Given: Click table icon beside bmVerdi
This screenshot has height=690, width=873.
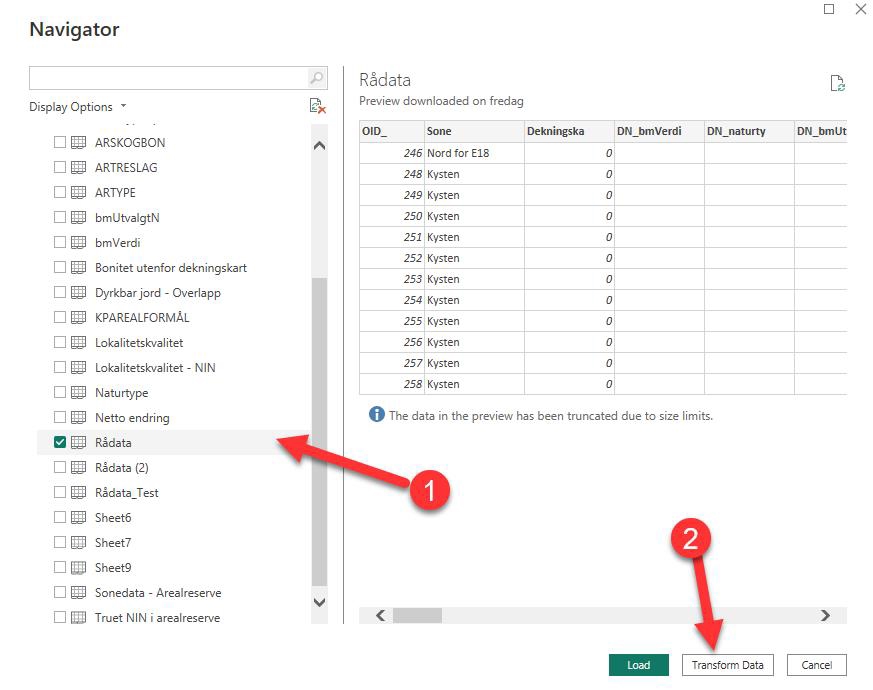Looking at the screenshot, I should tap(79, 242).
